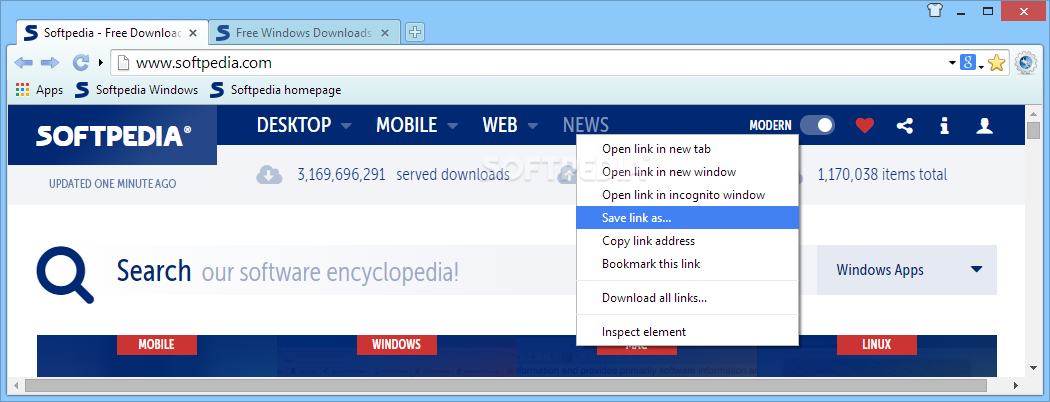The image size is (1050, 402).
Task: Open a new tab with plus button
Action: 415,31
